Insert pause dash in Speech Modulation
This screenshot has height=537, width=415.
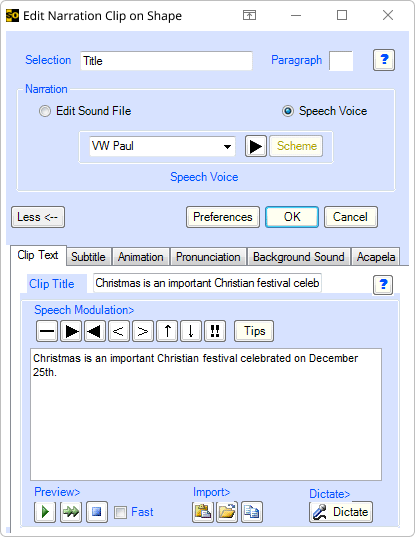click(47, 331)
